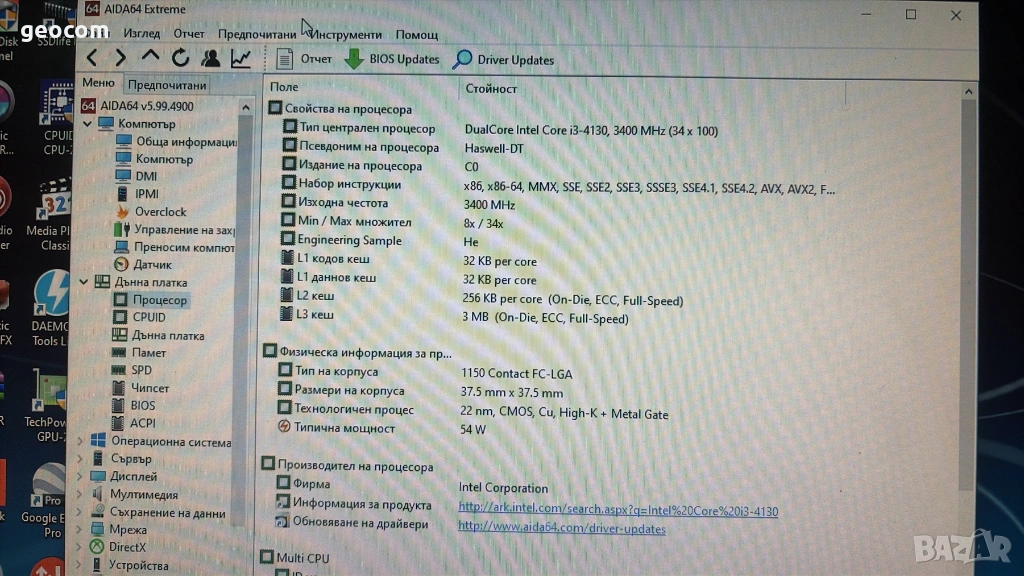Expand the DirectX tree node
The width and height of the screenshot is (1024, 576).
point(84,547)
